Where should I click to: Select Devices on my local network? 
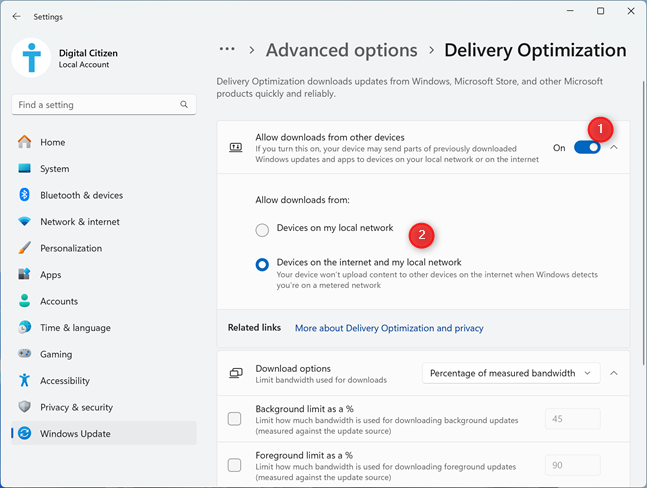coord(262,230)
